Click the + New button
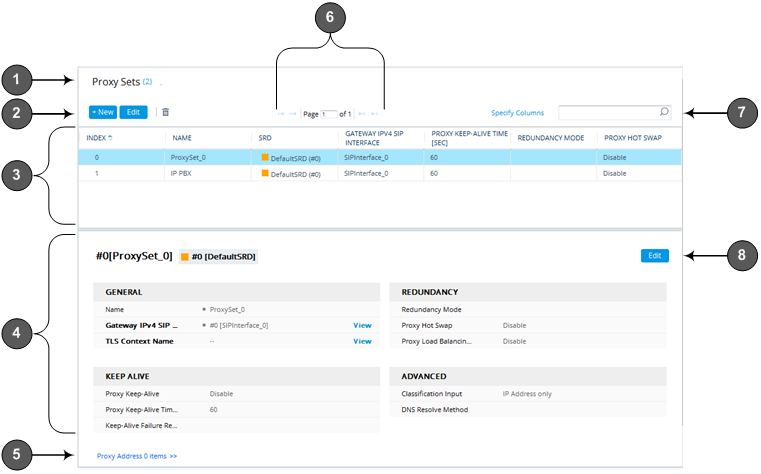 (x=103, y=113)
